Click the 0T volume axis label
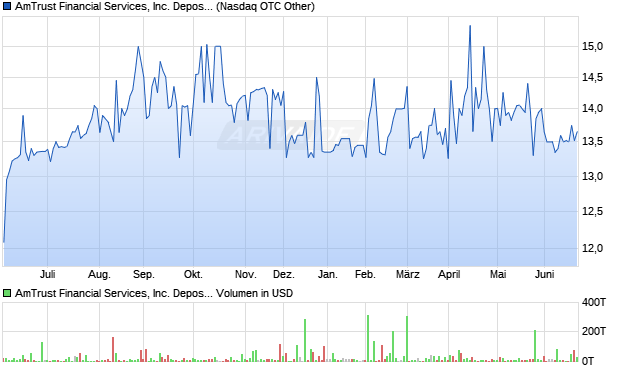The width and height of the screenshot is (620, 371). click(x=588, y=361)
